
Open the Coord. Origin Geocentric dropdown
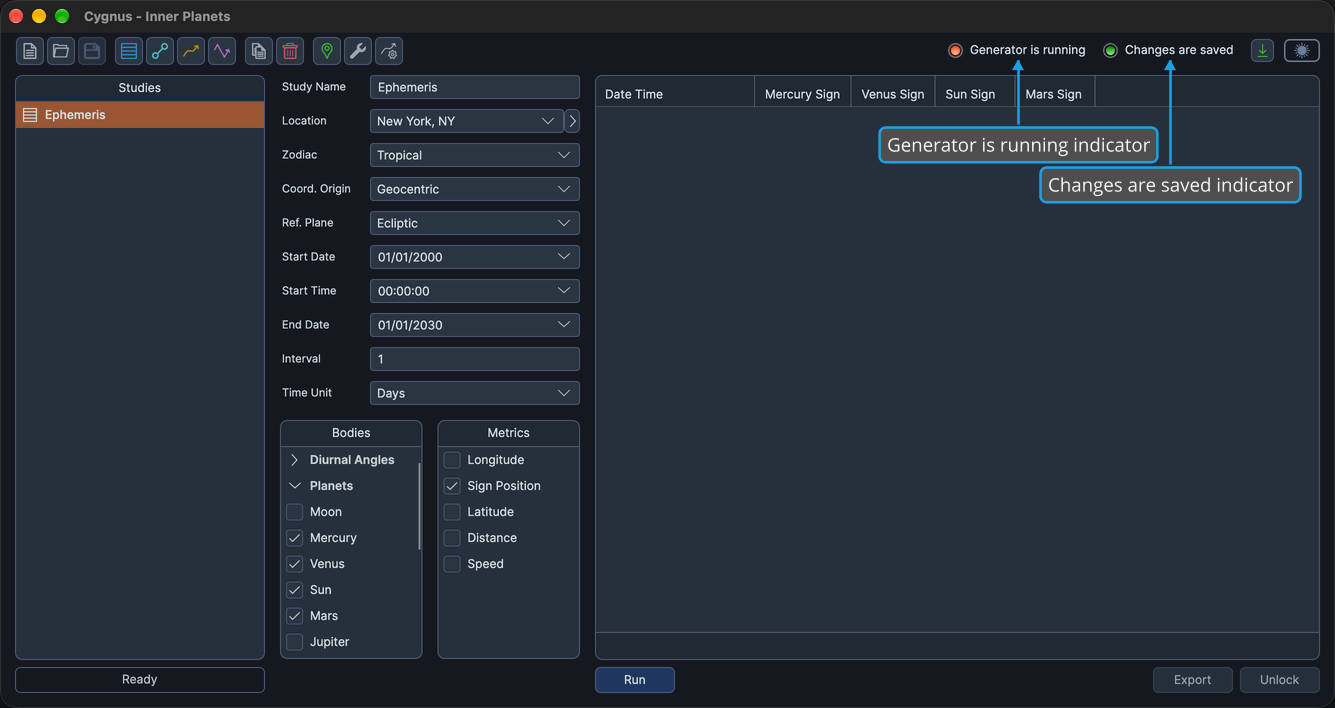(x=475, y=189)
